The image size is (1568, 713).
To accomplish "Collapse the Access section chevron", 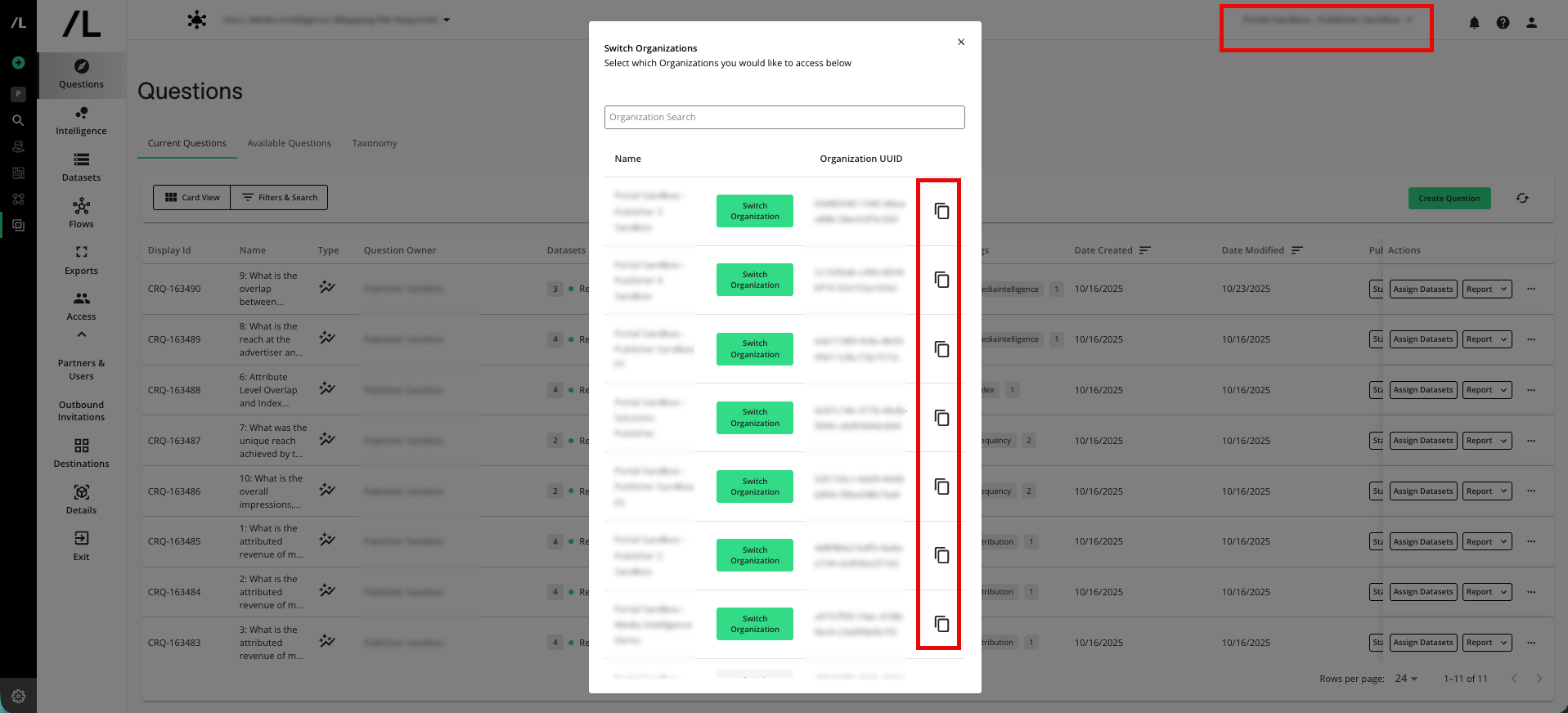I will [x=81, y=334].
